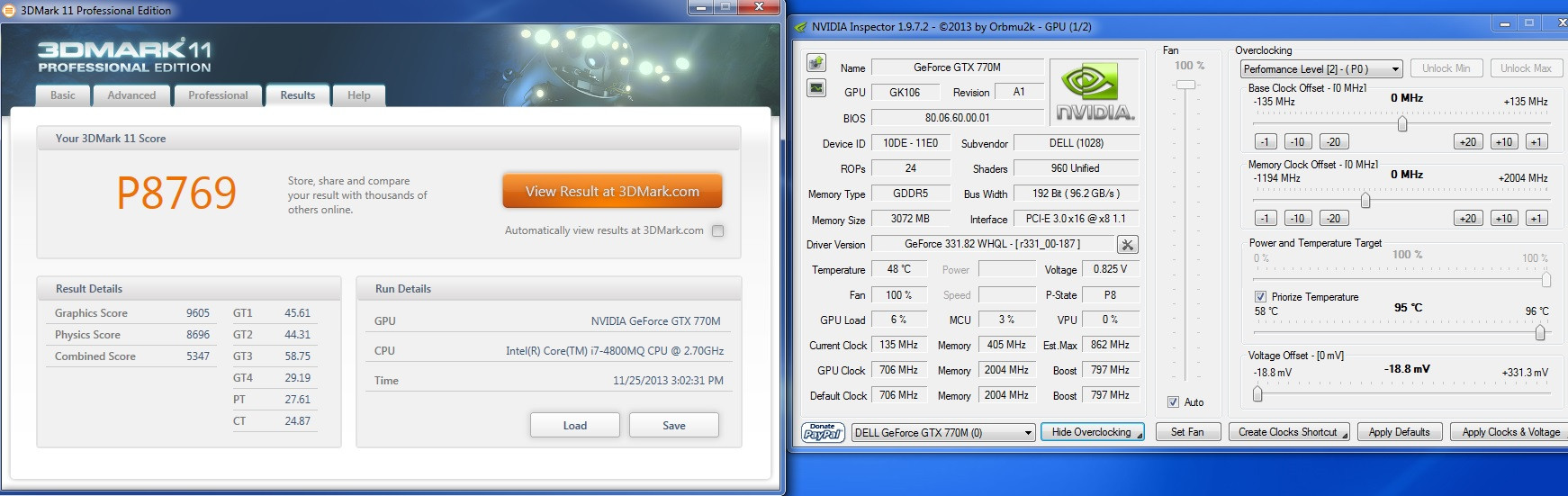
Task: Open driver profile settings wrench icon
Action: pyautogui.click(x=1127, y=245)
